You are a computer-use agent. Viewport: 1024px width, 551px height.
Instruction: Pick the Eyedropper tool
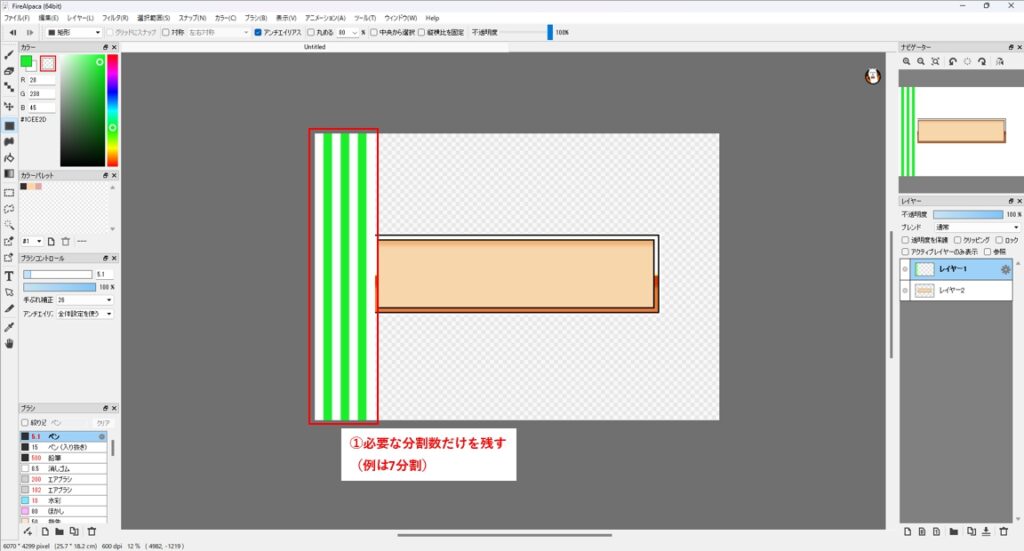coord(9,327)
